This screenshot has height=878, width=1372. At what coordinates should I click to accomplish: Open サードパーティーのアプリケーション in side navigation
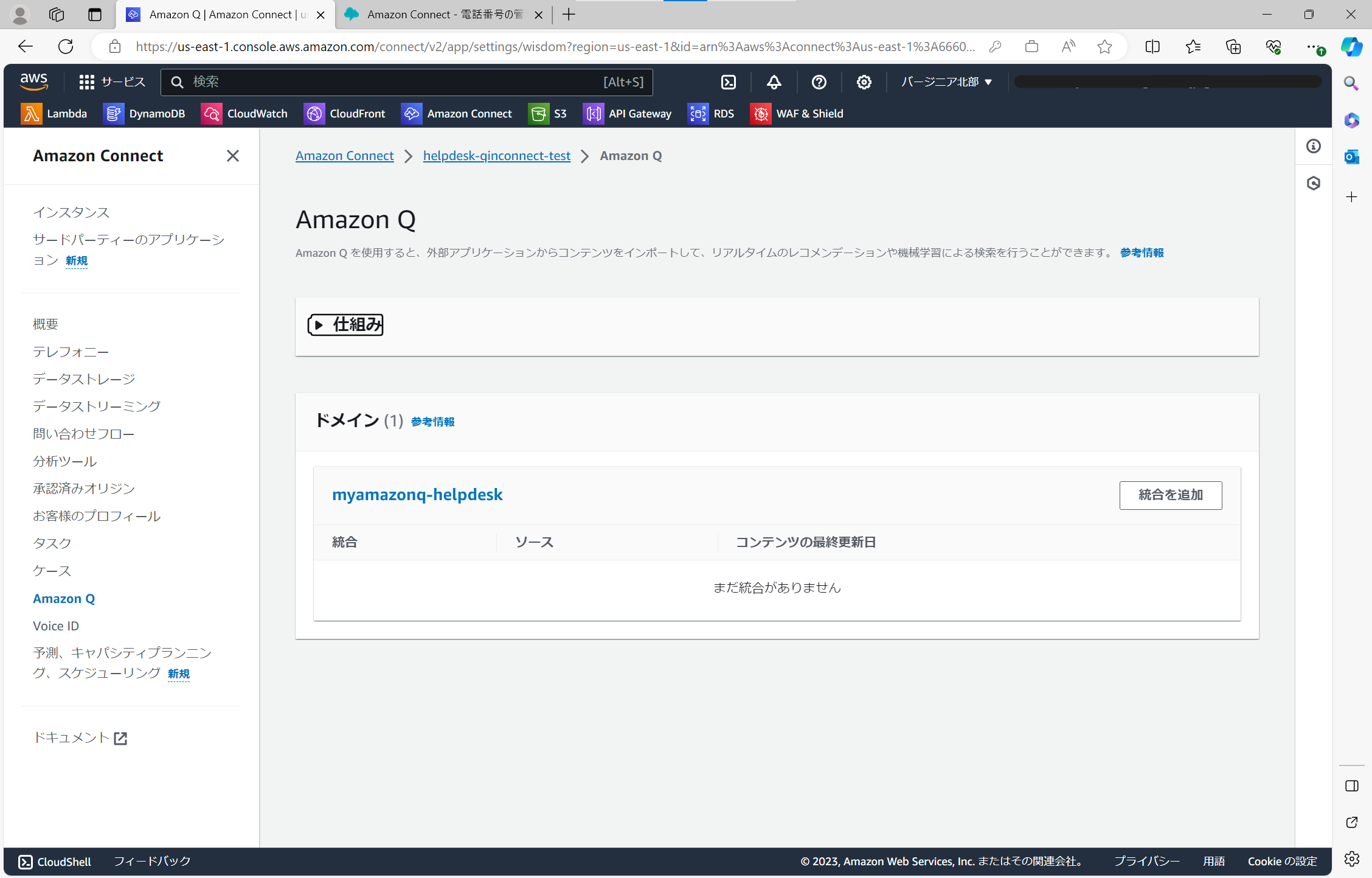point(129,249)
